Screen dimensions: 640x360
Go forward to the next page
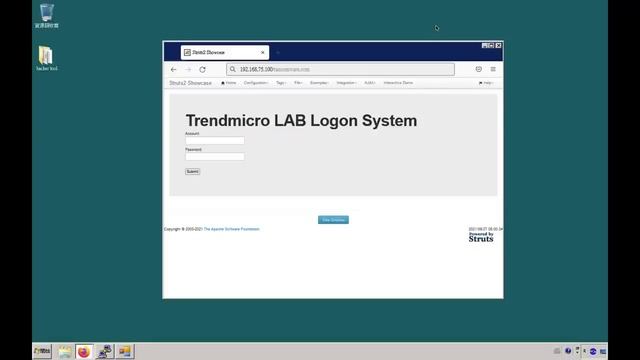188,70
